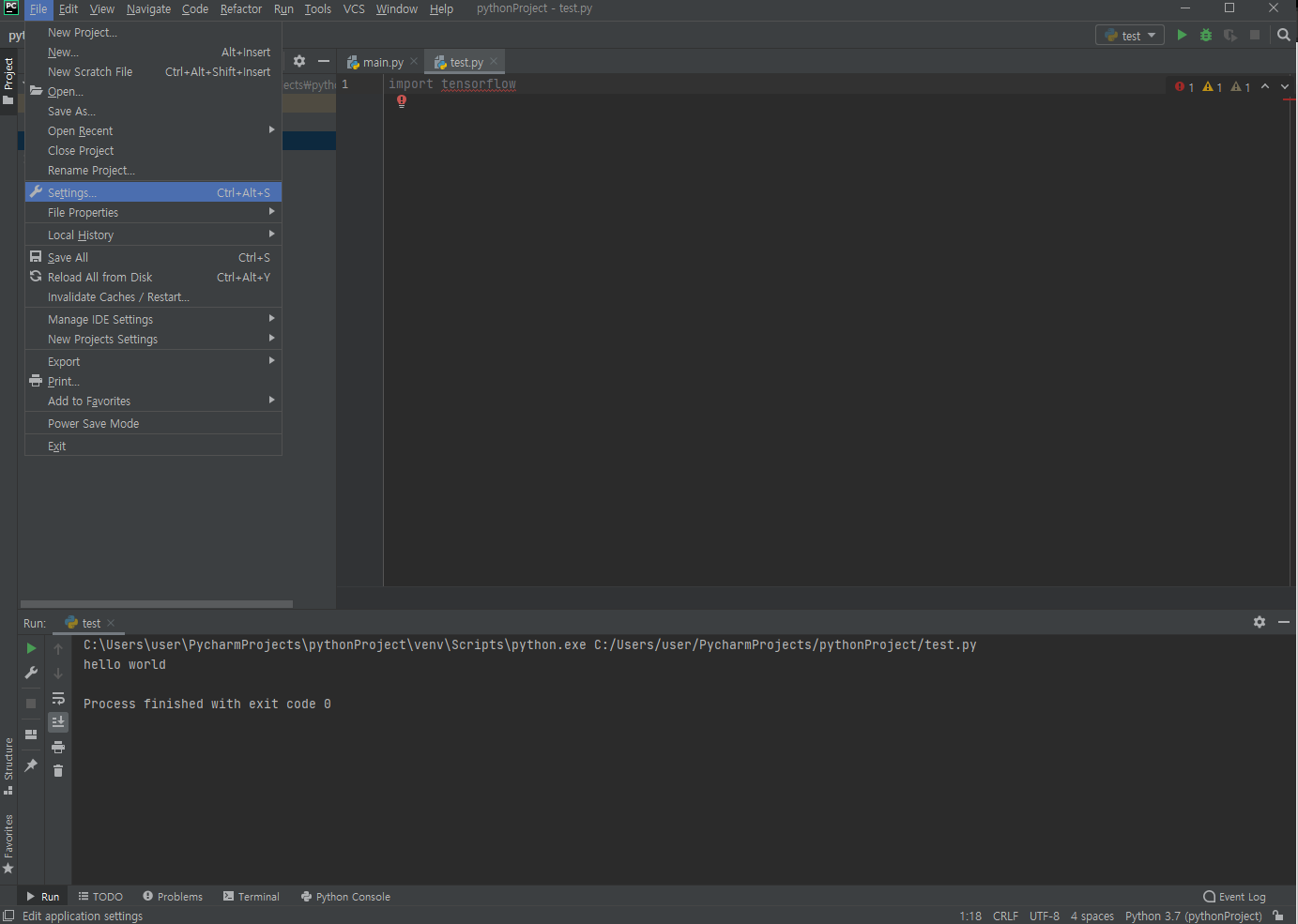The image size is (1298, 924).
Task: Expand Open Recent submenu
Action: (x=154, y=130)
